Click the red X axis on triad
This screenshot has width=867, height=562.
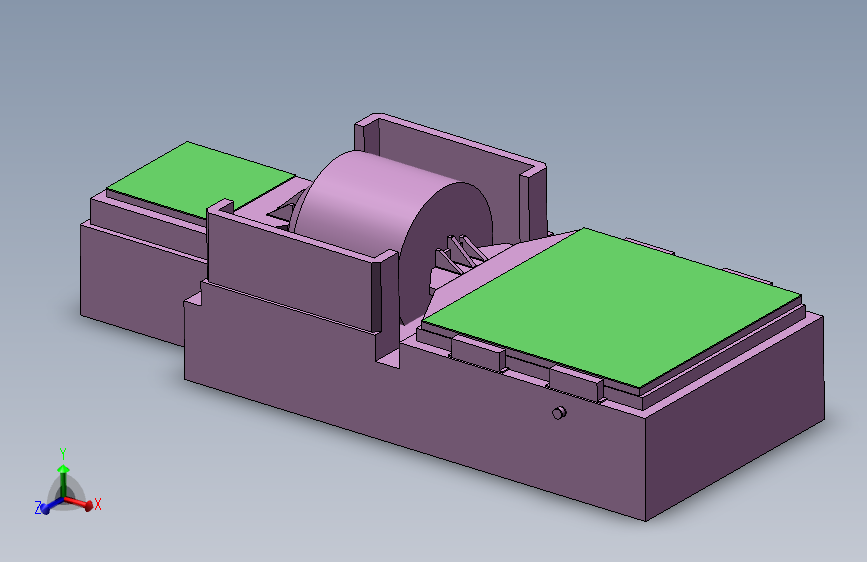point(80,503)
